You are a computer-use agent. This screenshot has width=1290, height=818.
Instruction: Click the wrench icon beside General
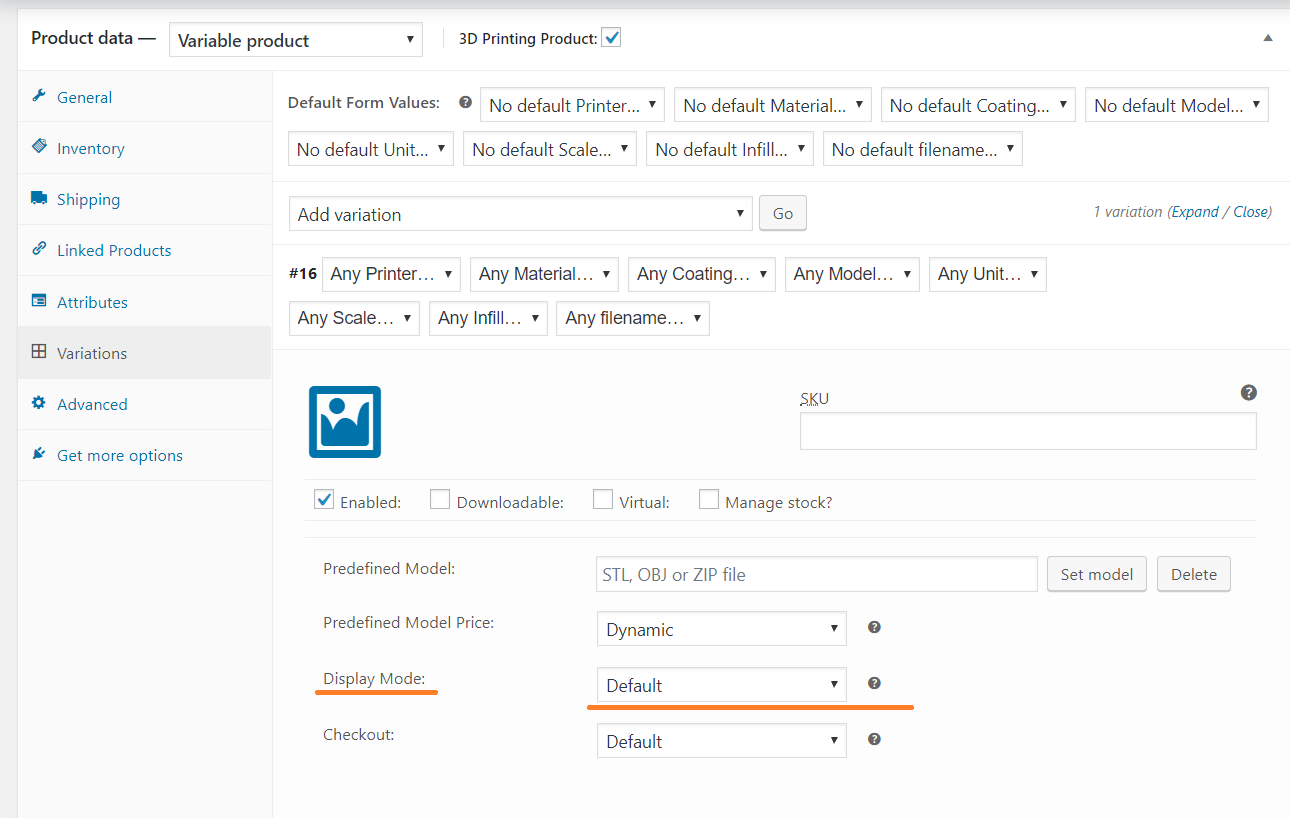tap(39, 96)
